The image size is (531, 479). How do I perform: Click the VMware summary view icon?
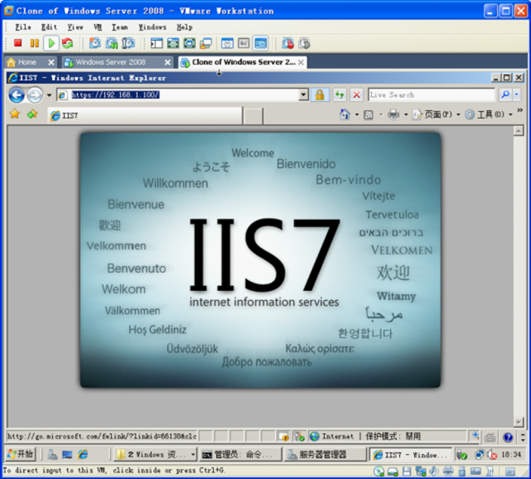[227, 43]
